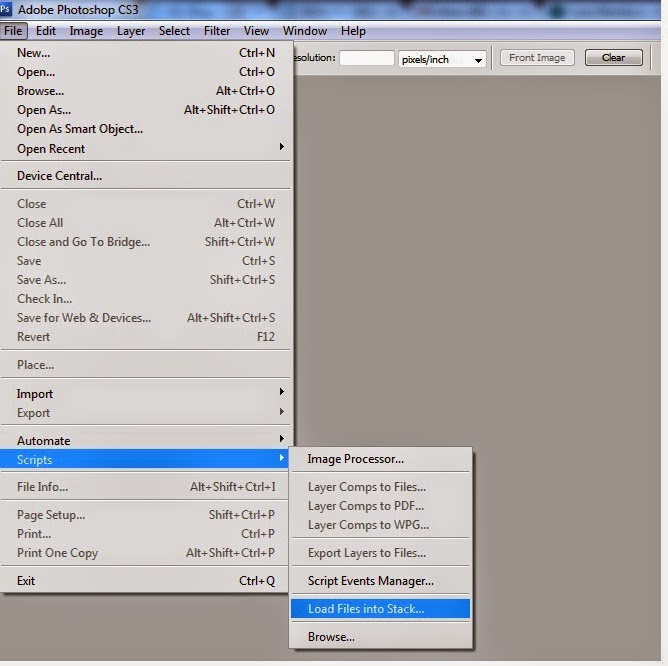
Task: Choose Revert from File menu
Action: 146,337
